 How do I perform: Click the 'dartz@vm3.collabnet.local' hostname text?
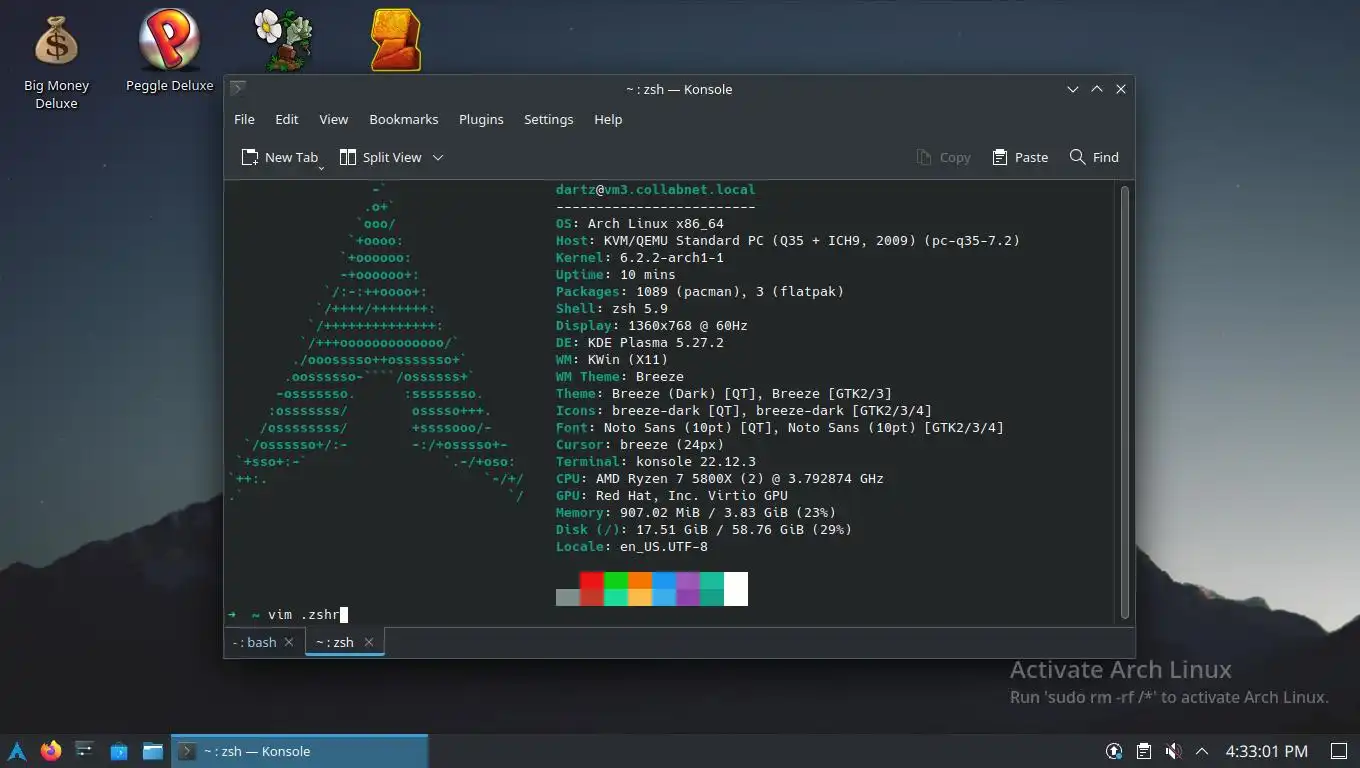tap(656, 190)
